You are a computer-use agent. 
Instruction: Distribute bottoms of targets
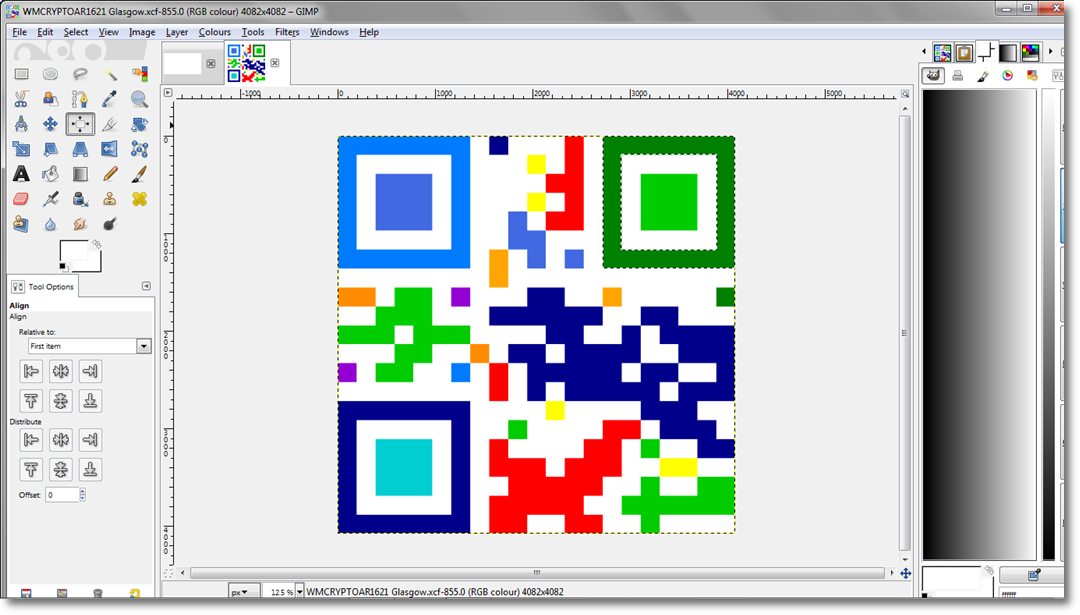coord(90,469)
